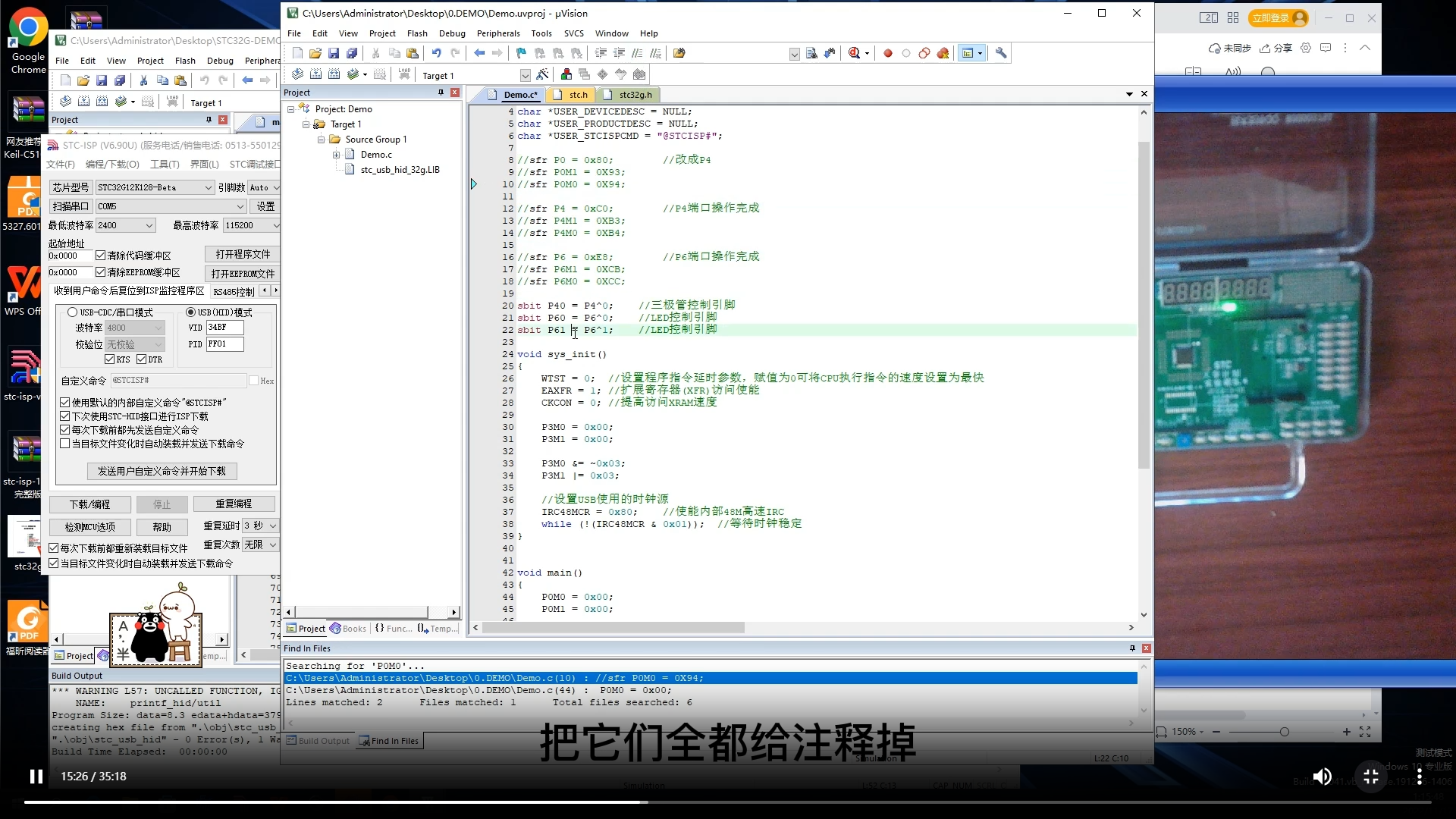Image resolution: width=1456 pixels, height=819 pixels.
Task: Open the Pack Installer icon
Action: pos(639,74)
